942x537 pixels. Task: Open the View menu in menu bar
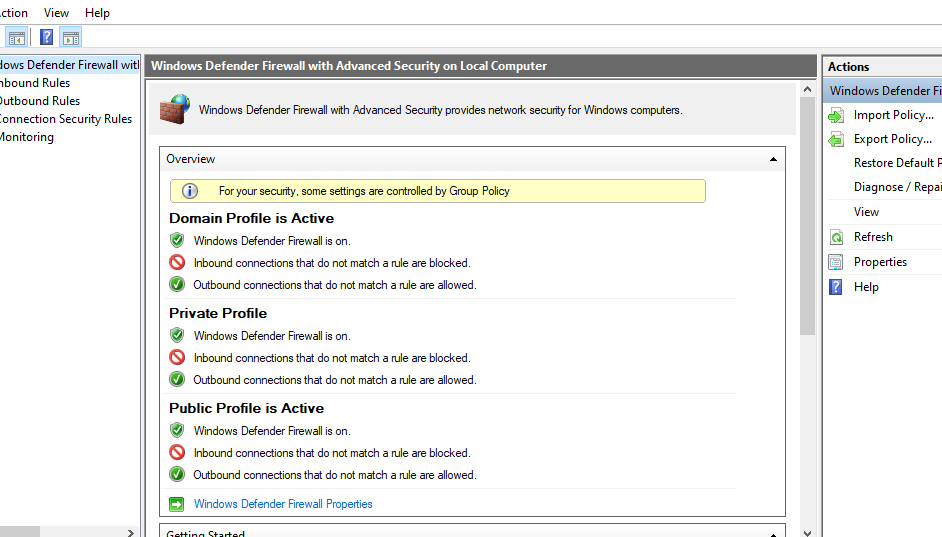coord(57,13)
